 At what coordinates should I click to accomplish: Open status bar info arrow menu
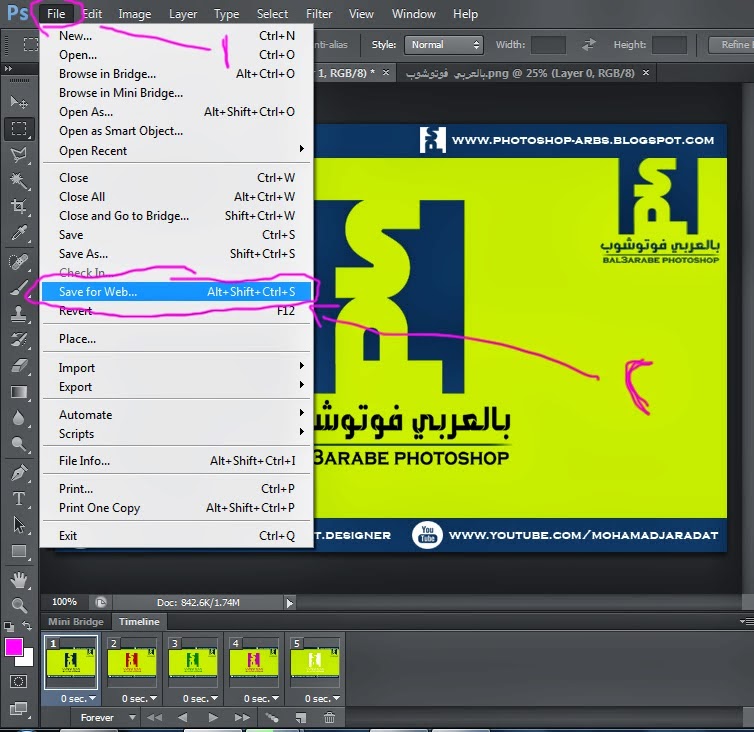coord(289,603)
